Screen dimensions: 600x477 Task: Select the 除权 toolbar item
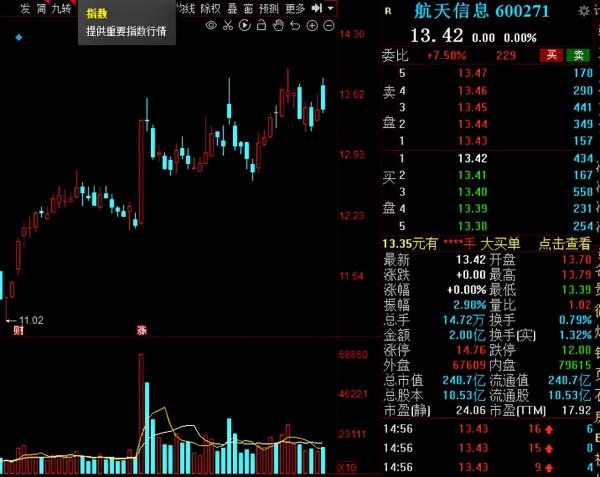click(210, 8)
